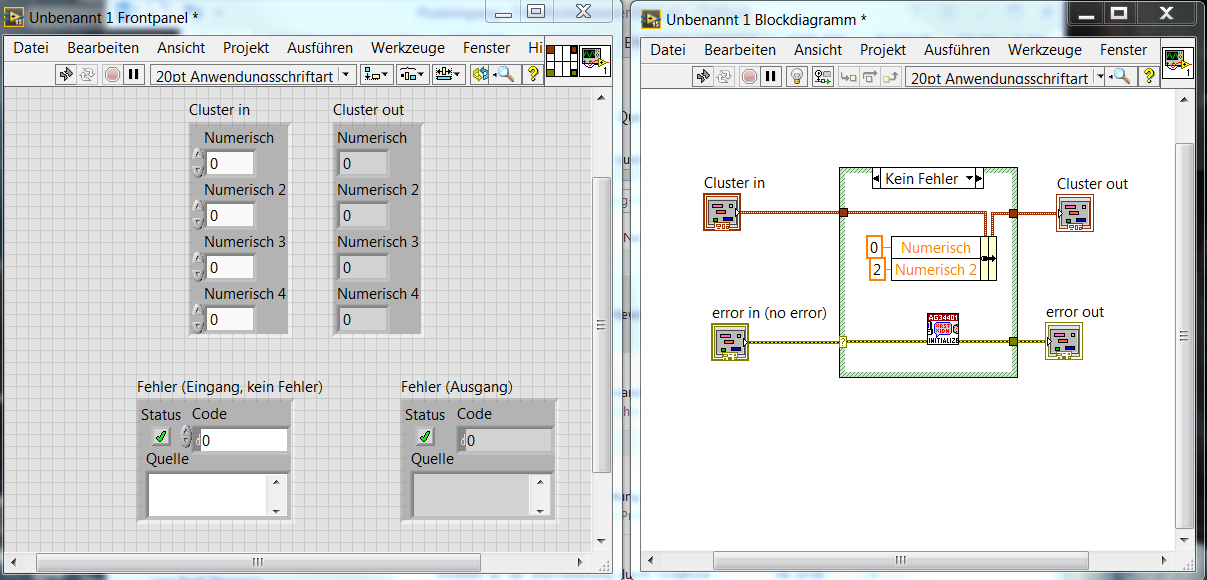The image size is (1207, 580).
Task: Click Code field in Fehler (Eingang)
Action: 243,440
